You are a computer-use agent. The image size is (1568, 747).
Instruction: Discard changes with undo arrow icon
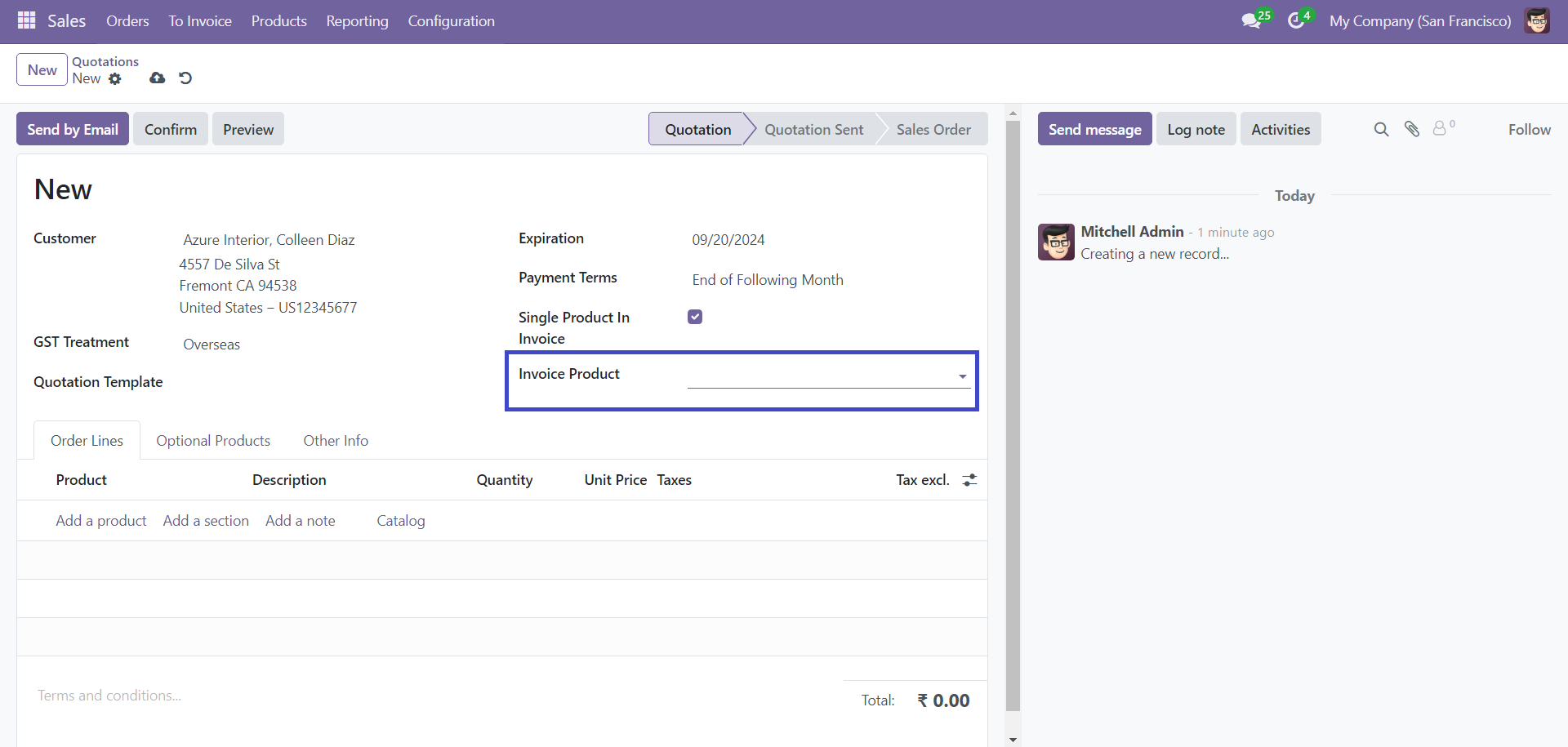click(185, 78)
